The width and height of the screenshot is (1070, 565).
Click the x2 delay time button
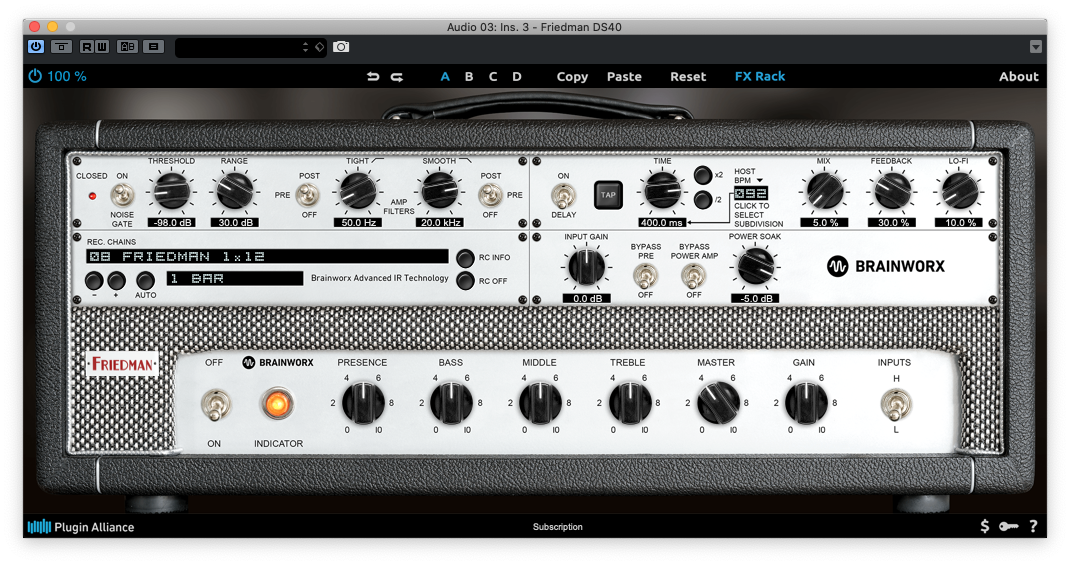pos(702,175)
